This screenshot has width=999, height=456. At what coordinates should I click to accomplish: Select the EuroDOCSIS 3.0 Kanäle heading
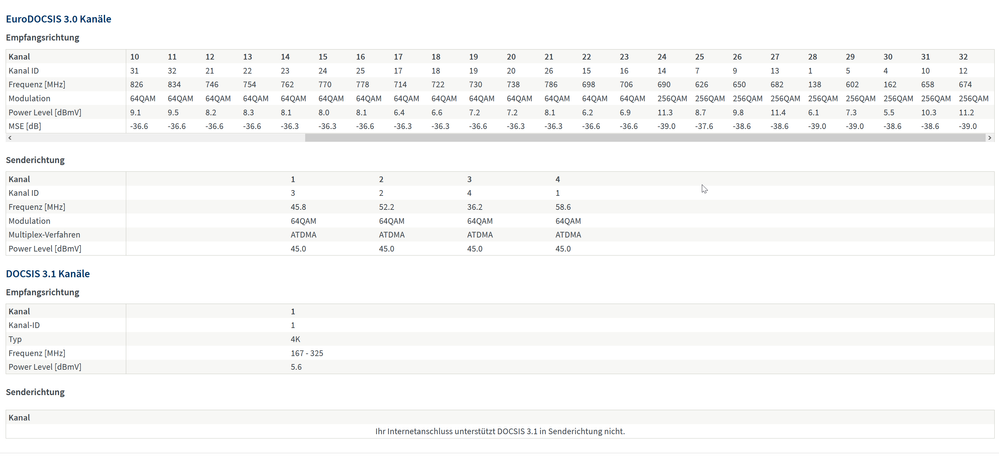59,19
